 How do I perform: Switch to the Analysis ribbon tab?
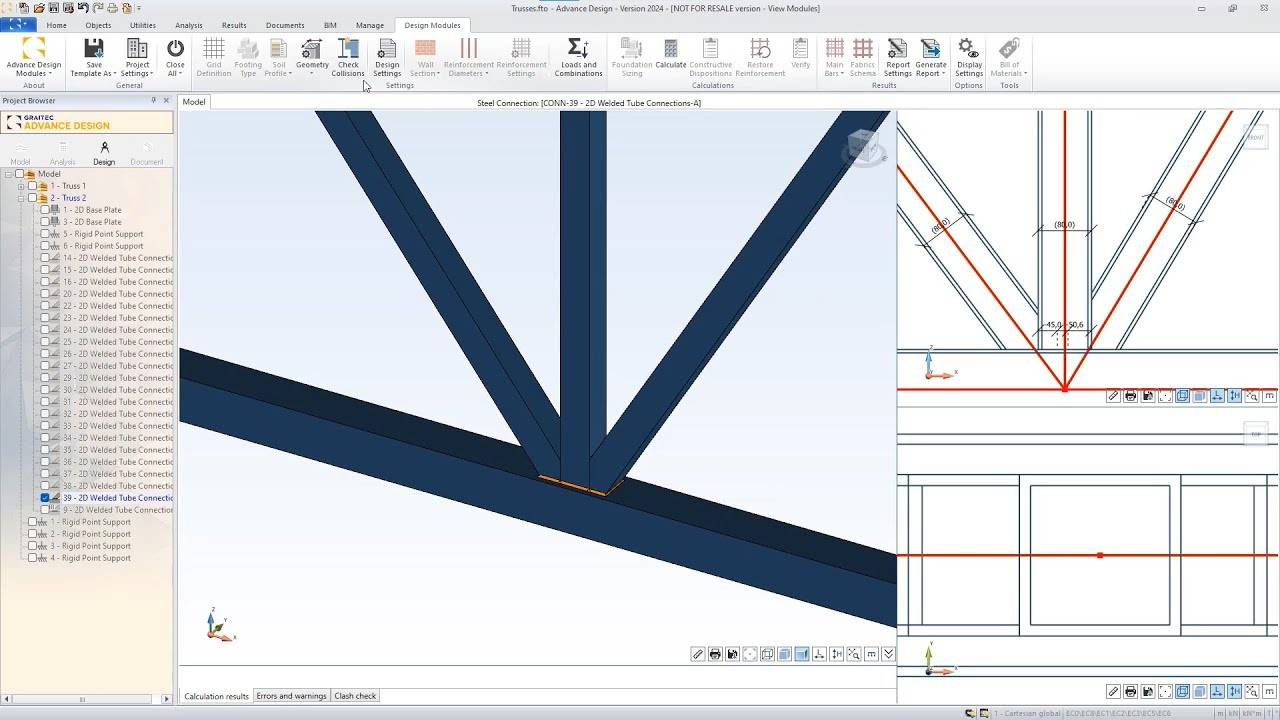188,25
